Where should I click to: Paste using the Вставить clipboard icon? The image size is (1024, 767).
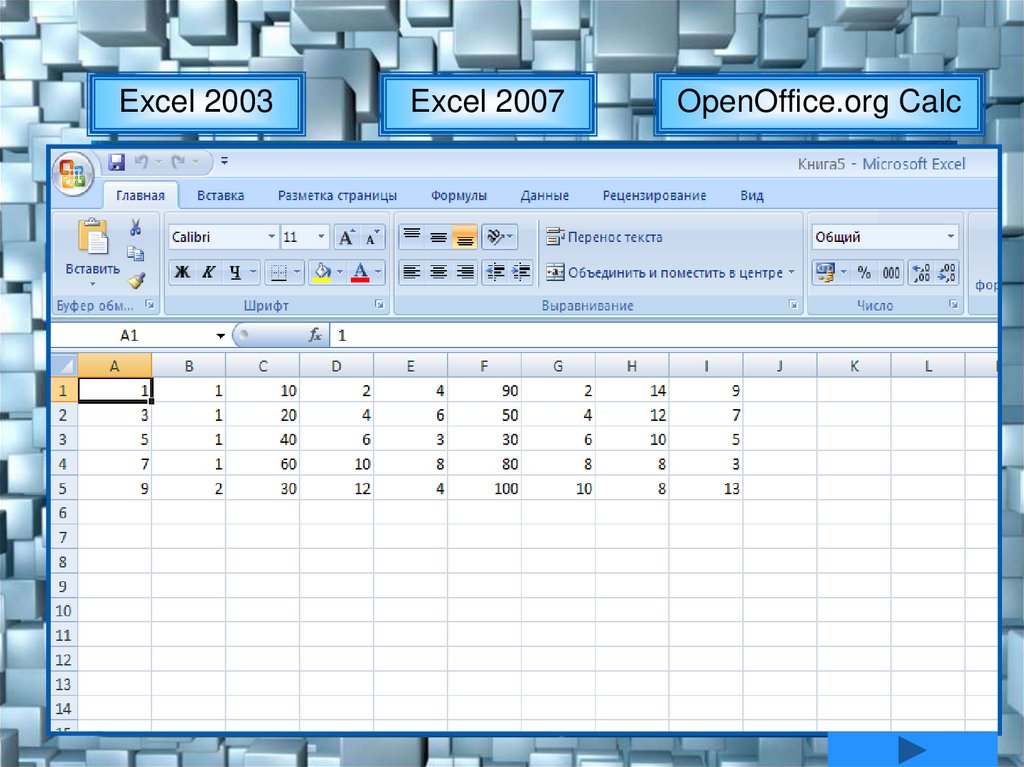click(x=93, y=237)
